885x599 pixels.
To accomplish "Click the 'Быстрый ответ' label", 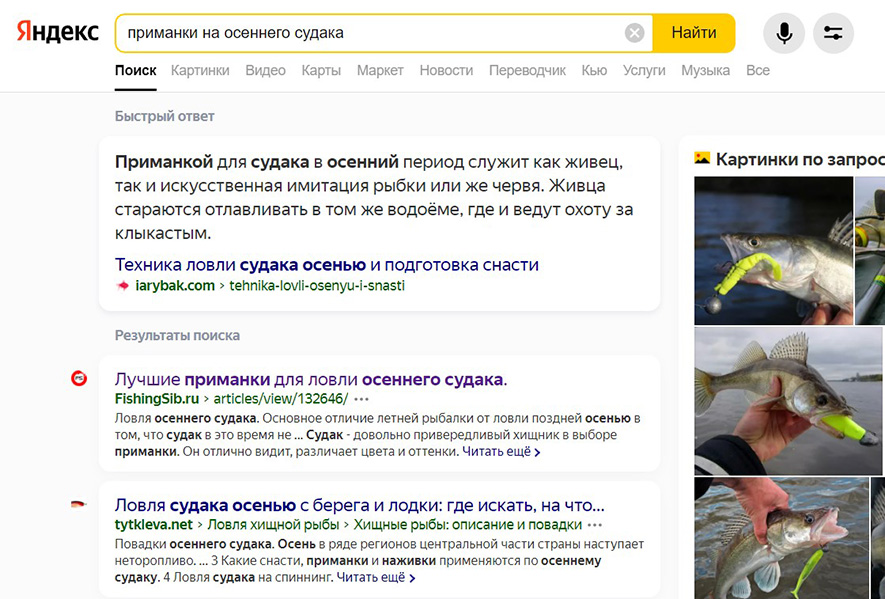I will [164, 116].
